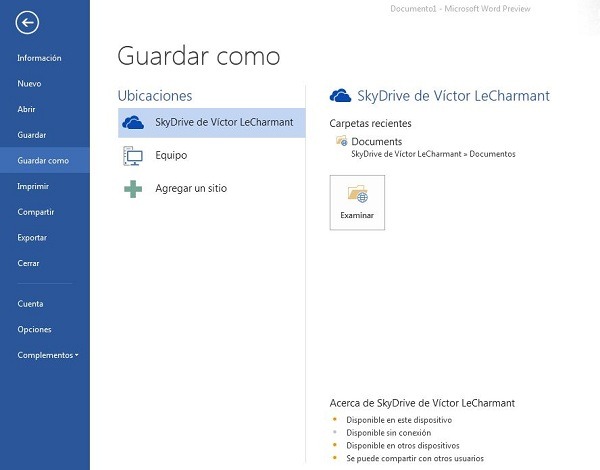This screenshot has width=600, height=470.
Task: Click the Examinar folder globe icon
Action: point(357,193)
